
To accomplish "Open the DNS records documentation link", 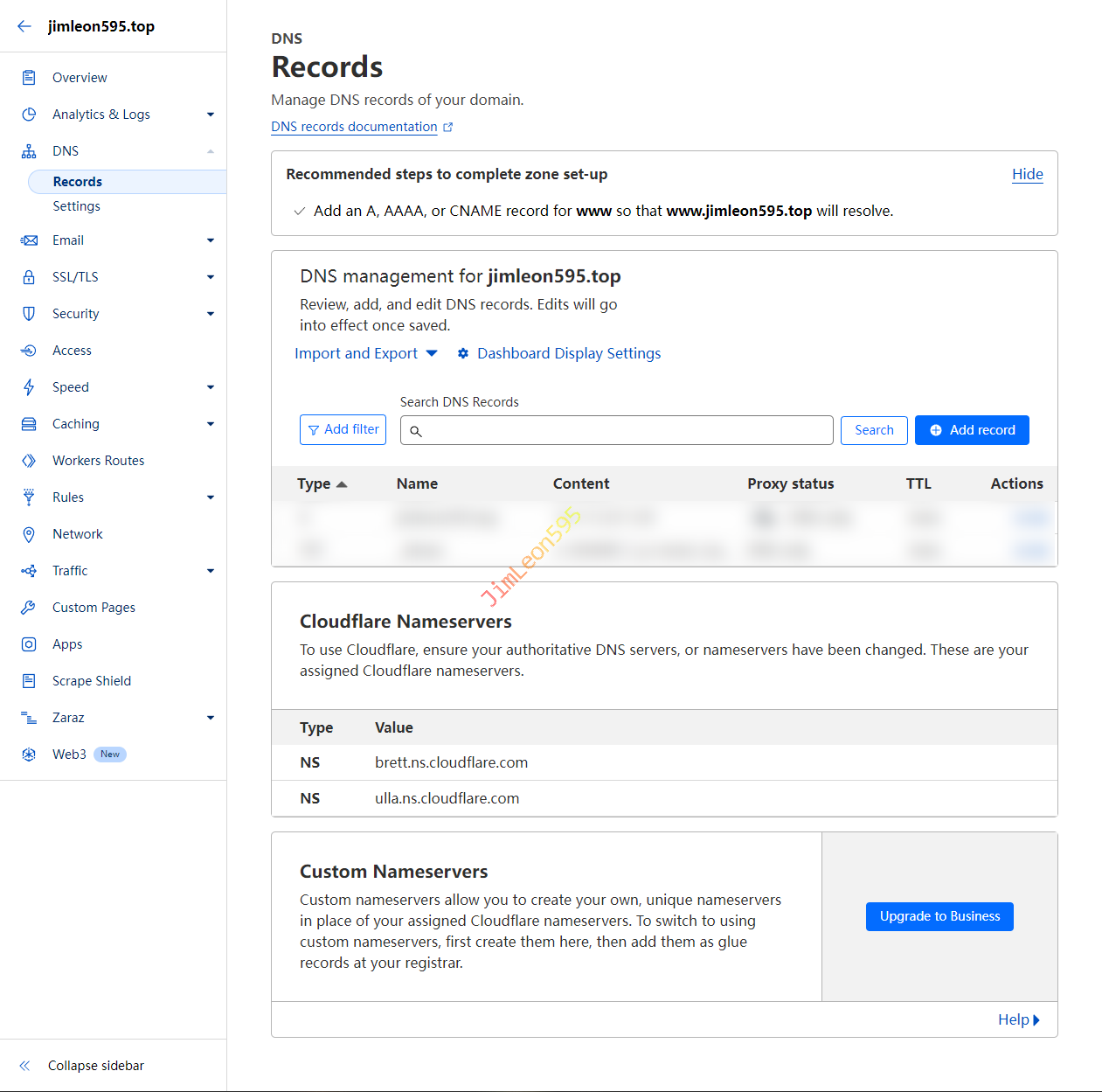I will pos(354,127).
